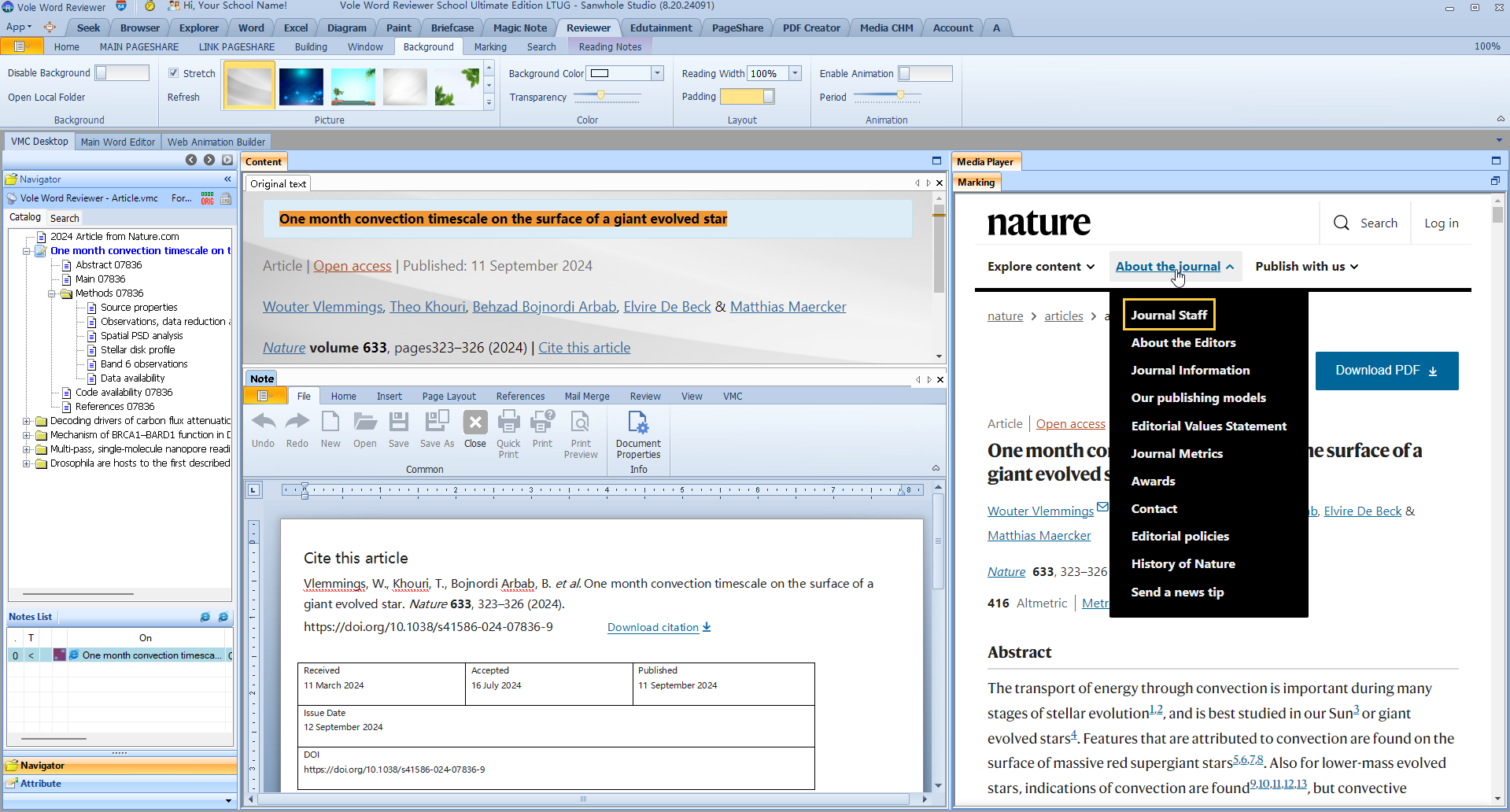Image resolution: width=1510 pixels, height=812 pixels.
Task: Click the orange file menu button in Note ribbon
Action: (264, 396)
